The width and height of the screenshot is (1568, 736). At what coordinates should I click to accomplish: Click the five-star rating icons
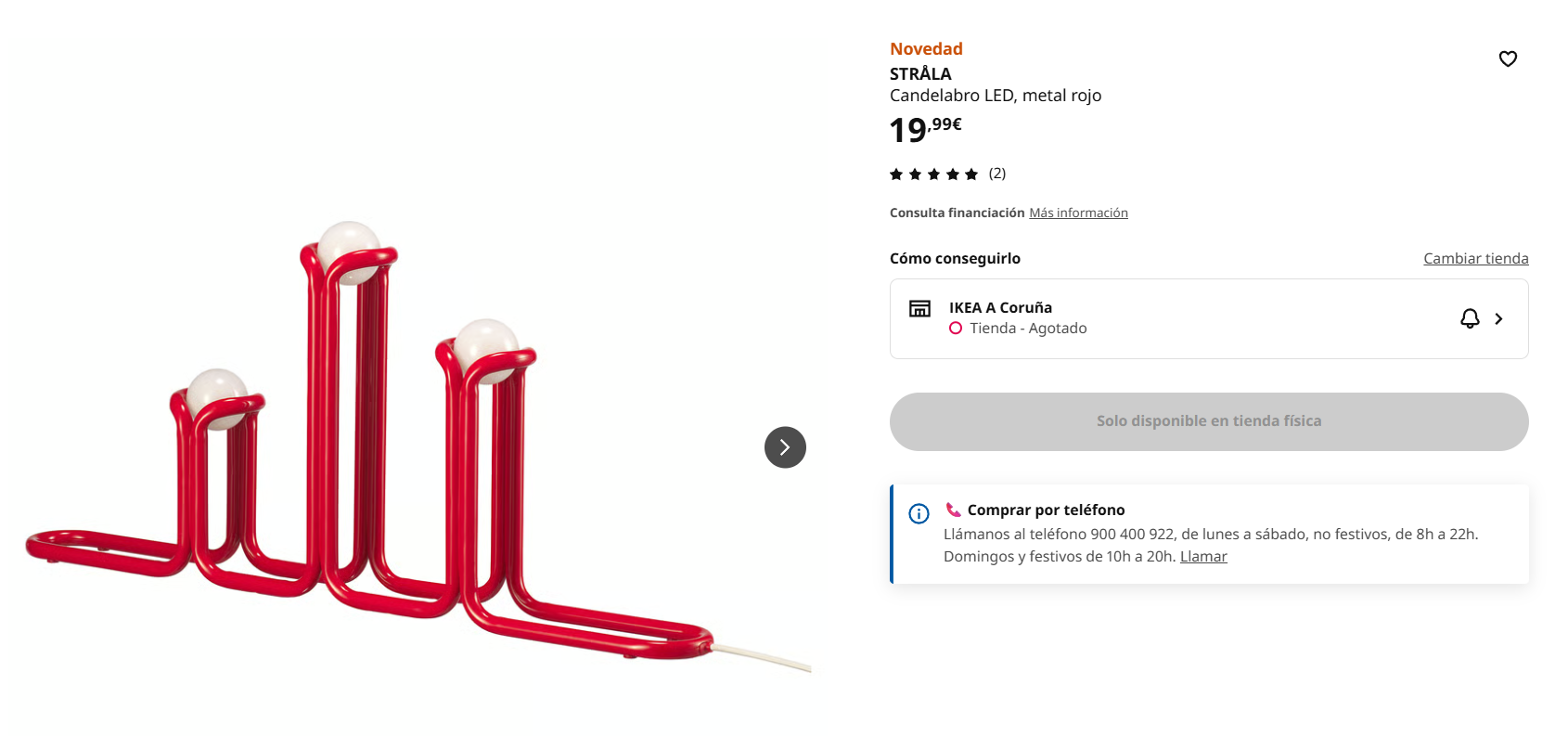(934, 174)
